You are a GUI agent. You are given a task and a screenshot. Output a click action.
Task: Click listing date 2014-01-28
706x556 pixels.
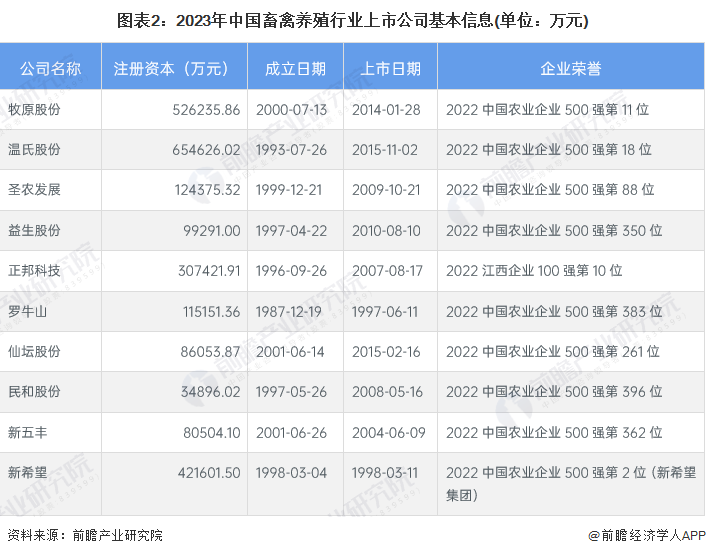(386, 110)
